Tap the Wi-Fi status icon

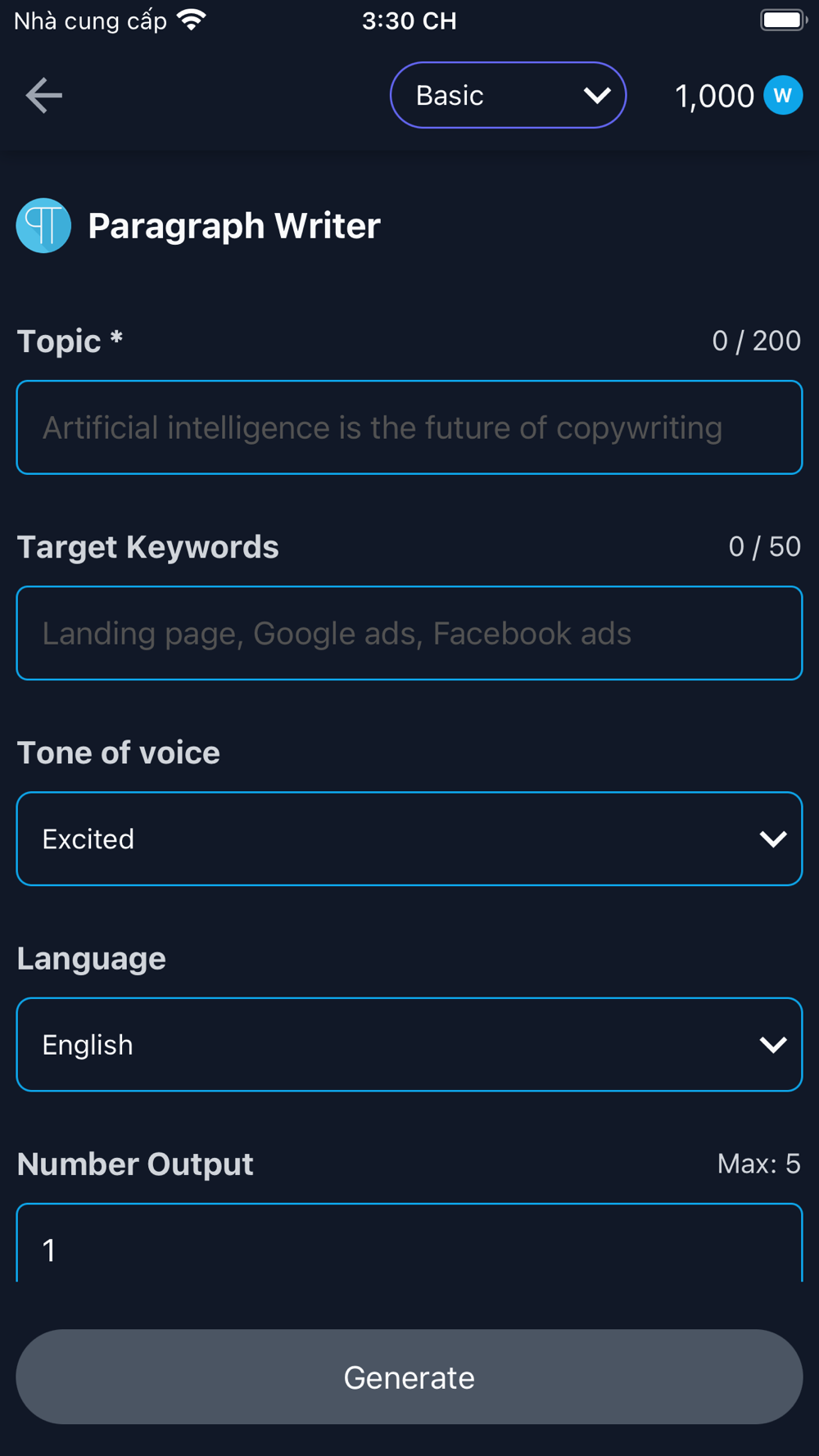click(192, 20)
